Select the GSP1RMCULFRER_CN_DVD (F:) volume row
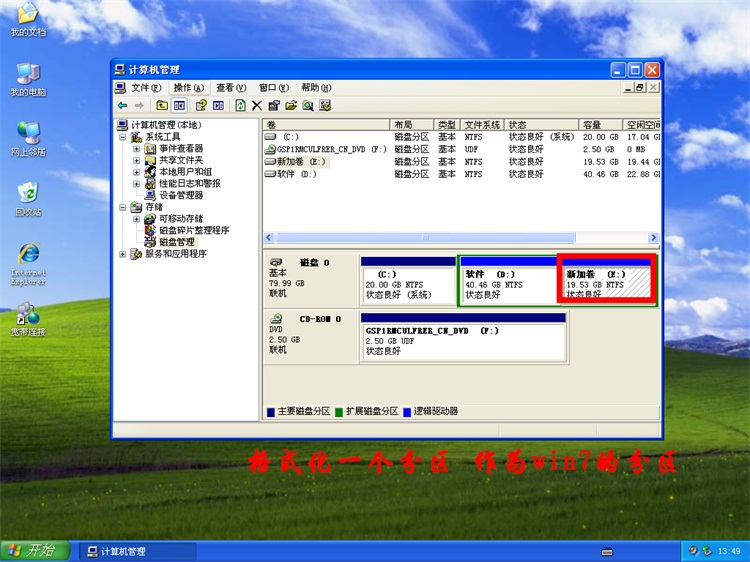Screen dimensions: 750x562 coord(462,149)
